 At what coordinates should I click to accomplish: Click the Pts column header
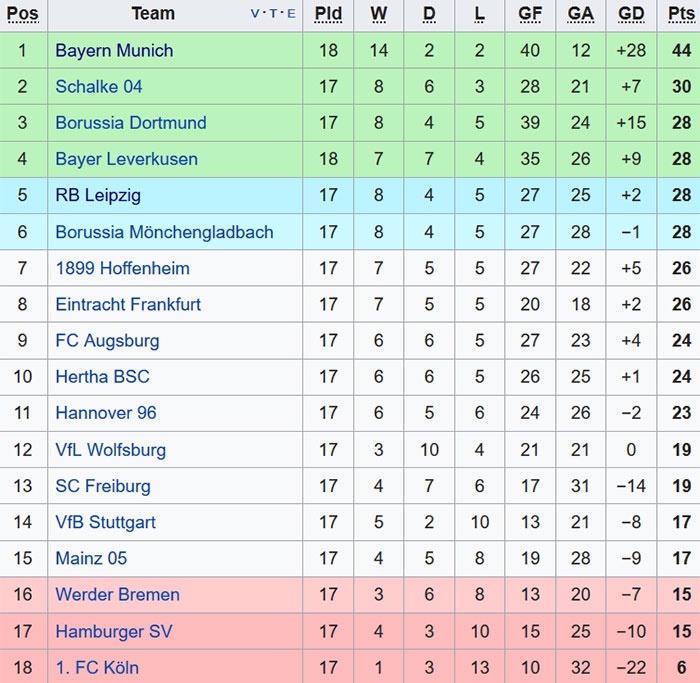[x=681, y=14]
